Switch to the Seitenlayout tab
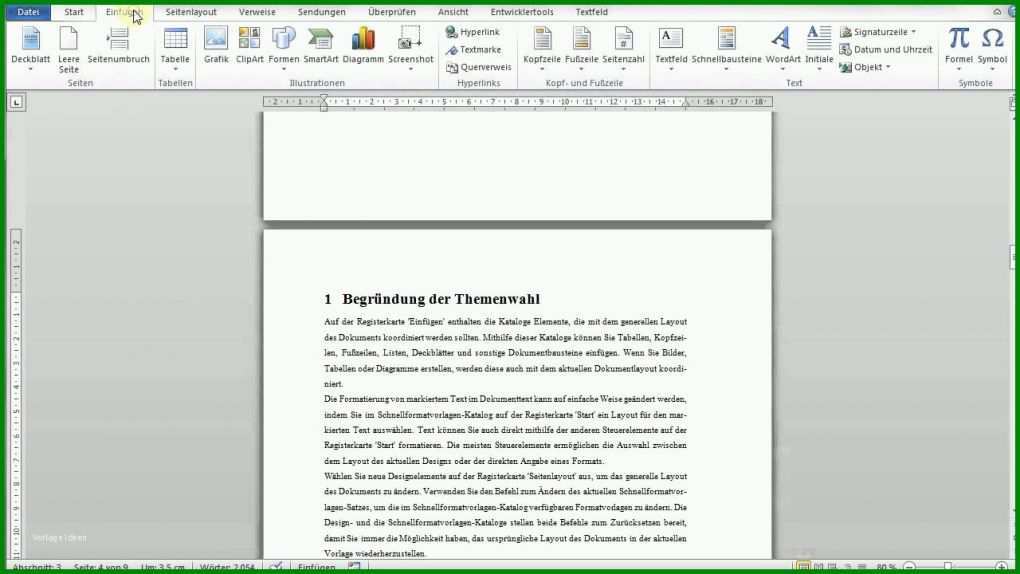Image resolution: width=1020 pixels, height=574 pixels. [191, 12]
